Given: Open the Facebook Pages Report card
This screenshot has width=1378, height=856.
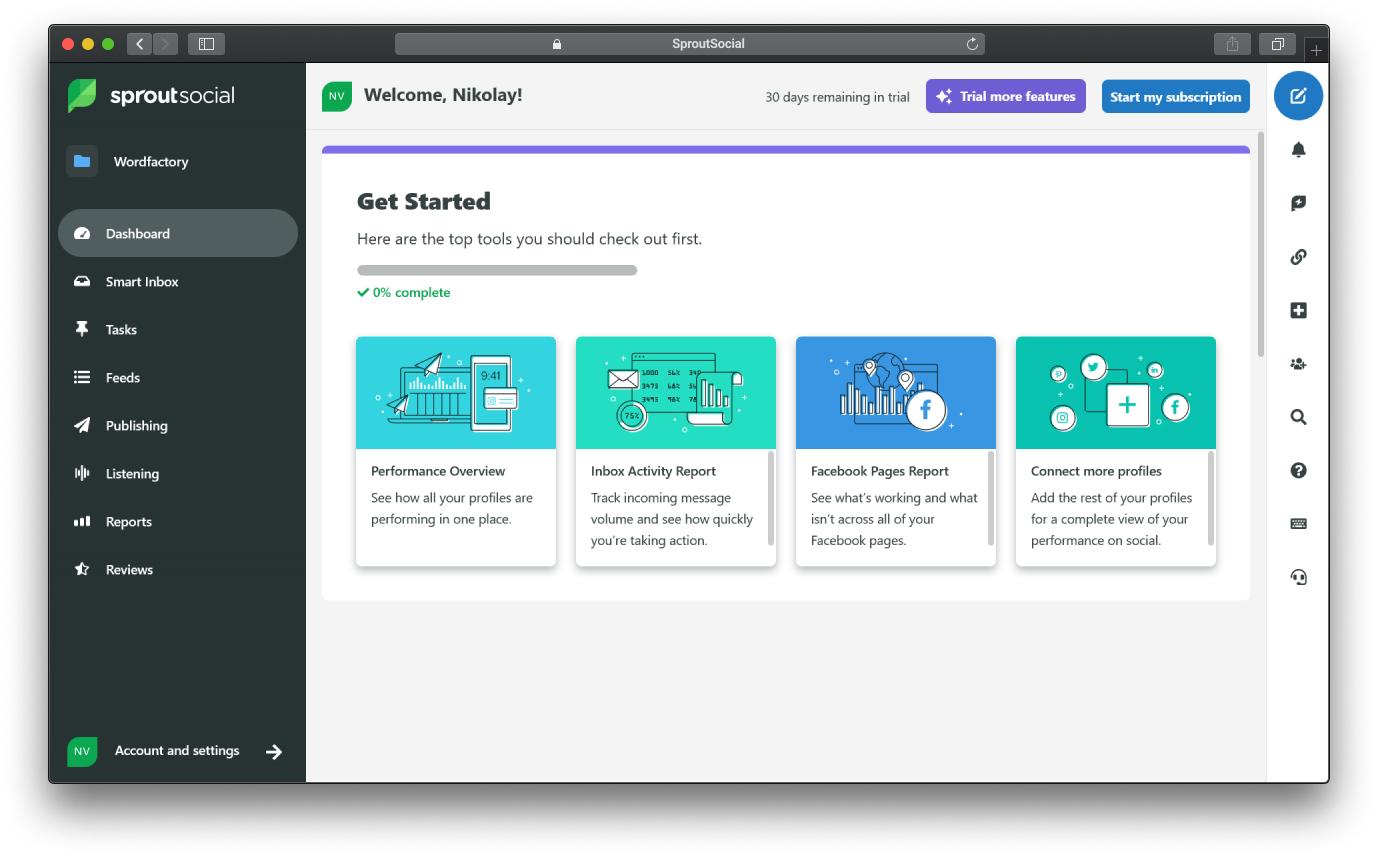Looking at the screenshot, I should pyautogui.click(x=896, y=452).
